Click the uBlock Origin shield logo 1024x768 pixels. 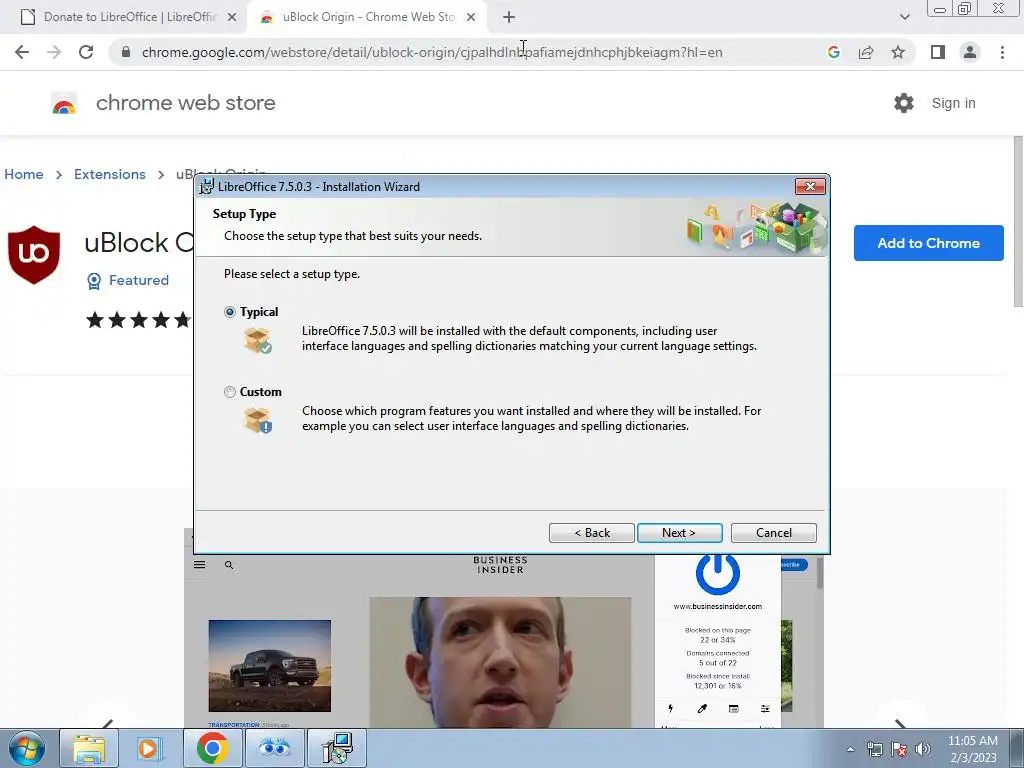[34, 255]
